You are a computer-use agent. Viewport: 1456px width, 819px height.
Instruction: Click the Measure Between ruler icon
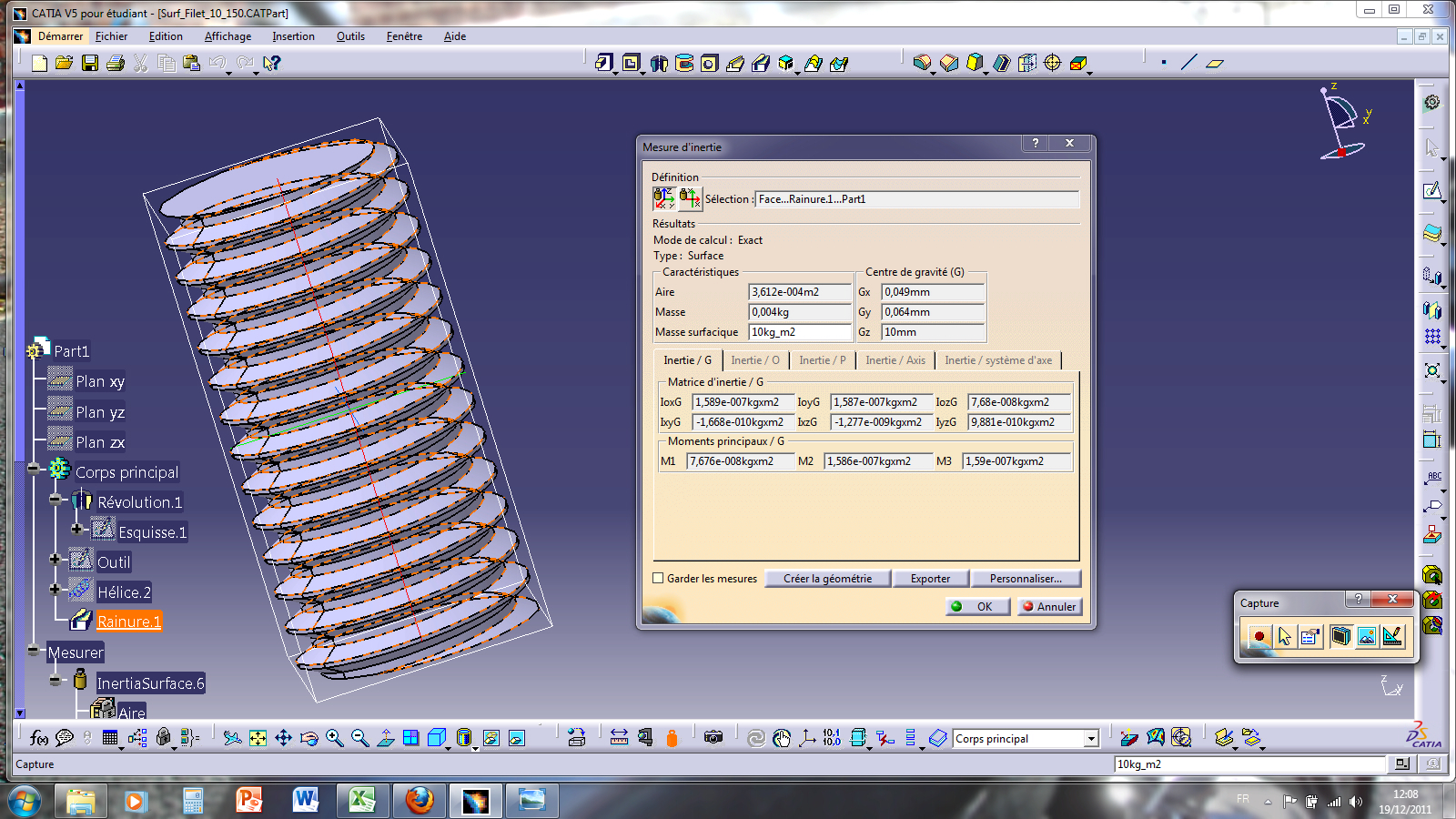[619, 738]
